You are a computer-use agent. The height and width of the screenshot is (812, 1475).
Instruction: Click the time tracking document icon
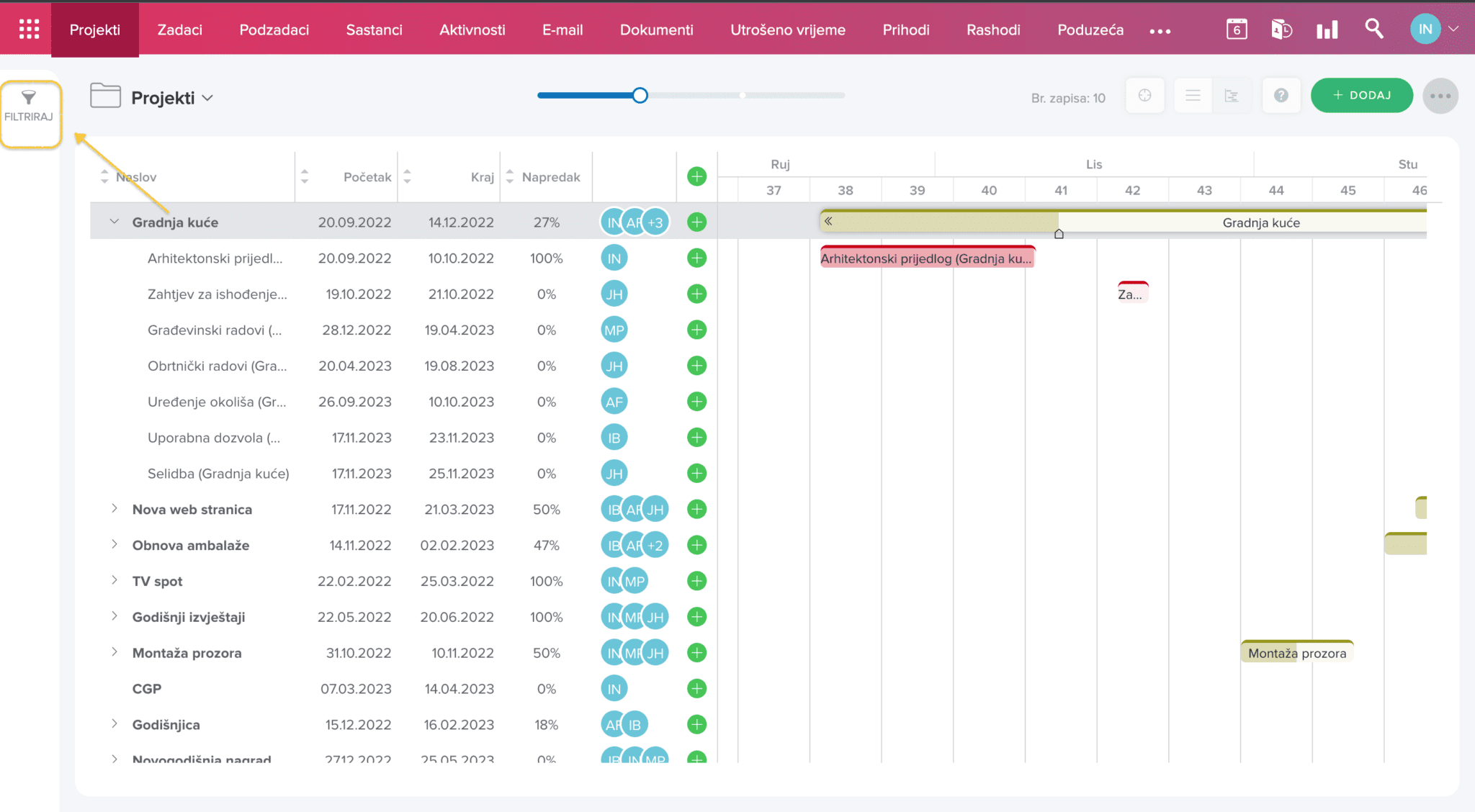(x=1281, y=30)
